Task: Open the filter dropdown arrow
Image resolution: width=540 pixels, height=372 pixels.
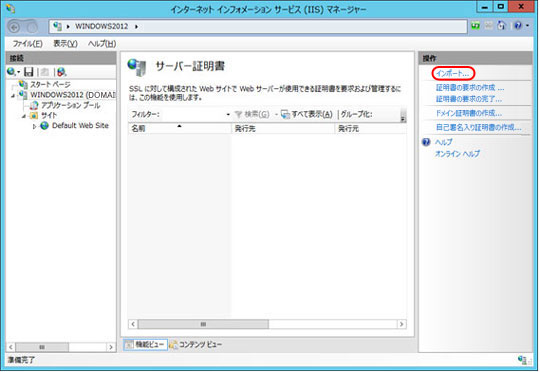Action: tap(228, 114)
